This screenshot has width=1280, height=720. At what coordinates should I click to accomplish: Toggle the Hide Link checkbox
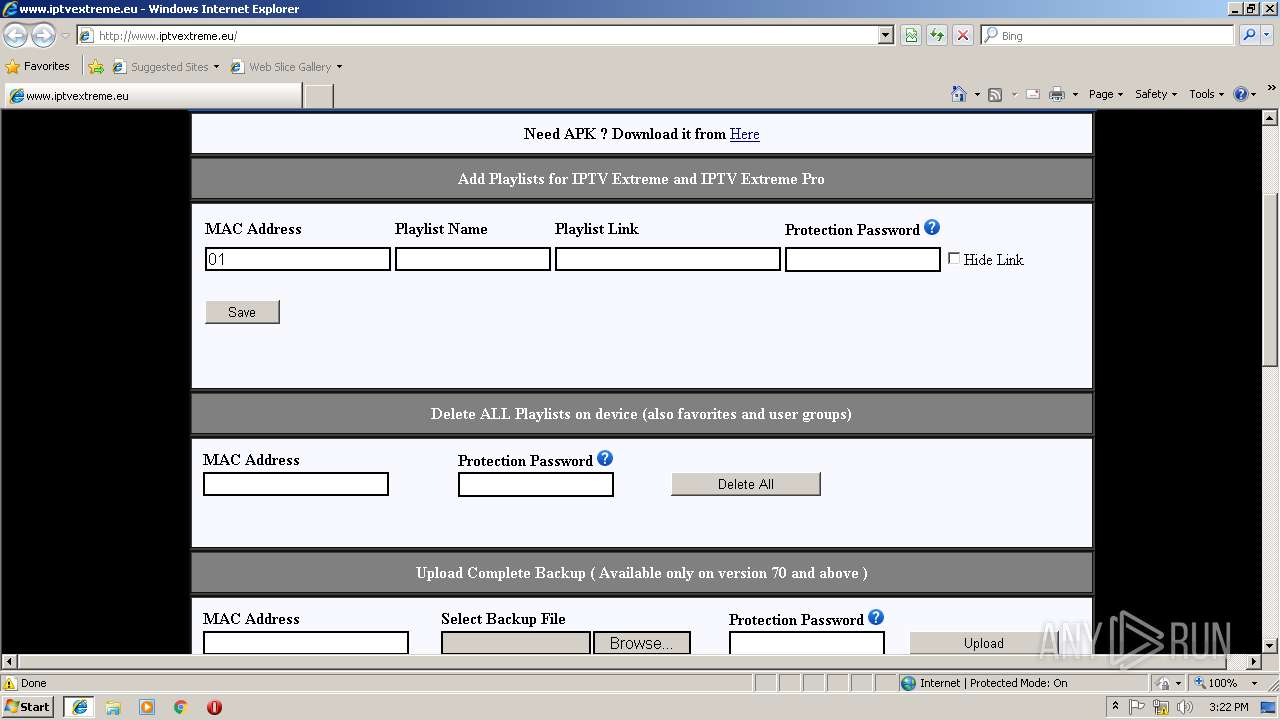coord(954,258)
